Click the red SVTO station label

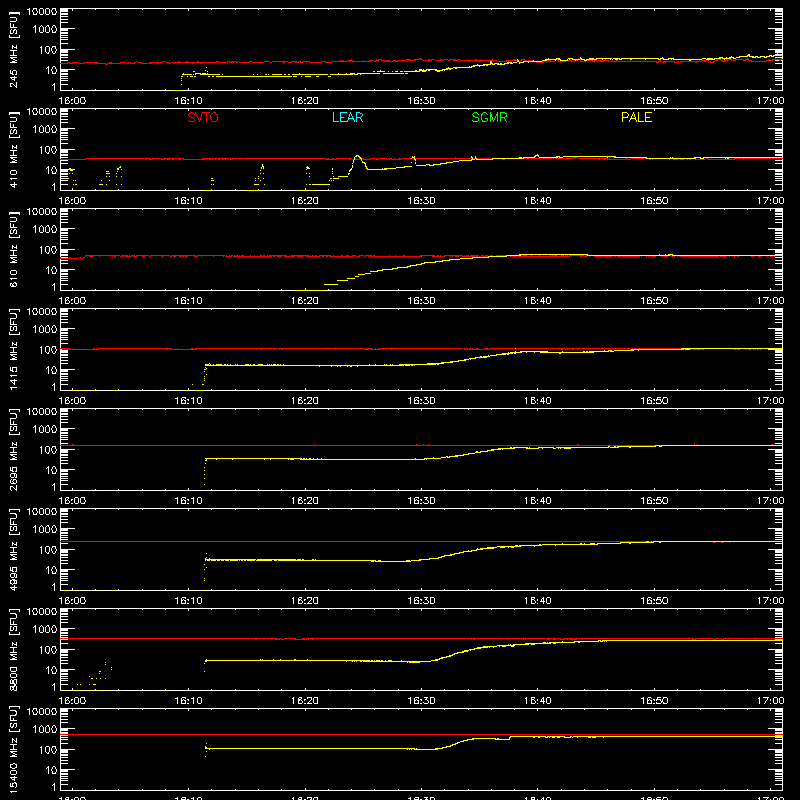(x=203, y=117)
